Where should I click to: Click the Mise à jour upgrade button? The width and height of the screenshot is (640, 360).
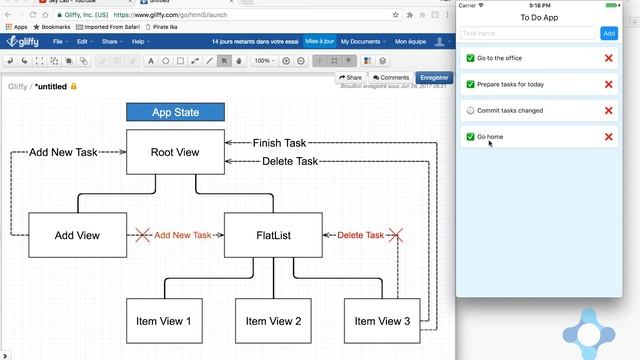pos(319,41)
